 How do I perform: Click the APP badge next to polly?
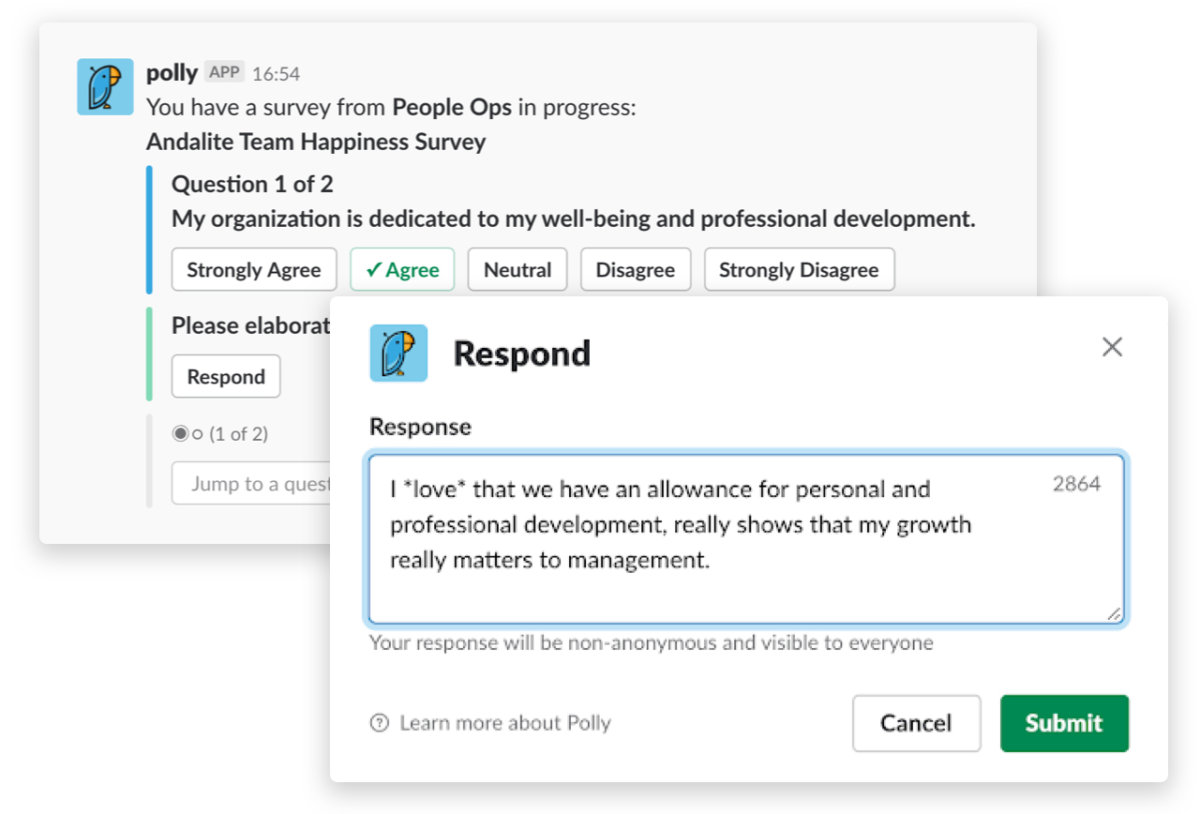[x=224, y=72]
